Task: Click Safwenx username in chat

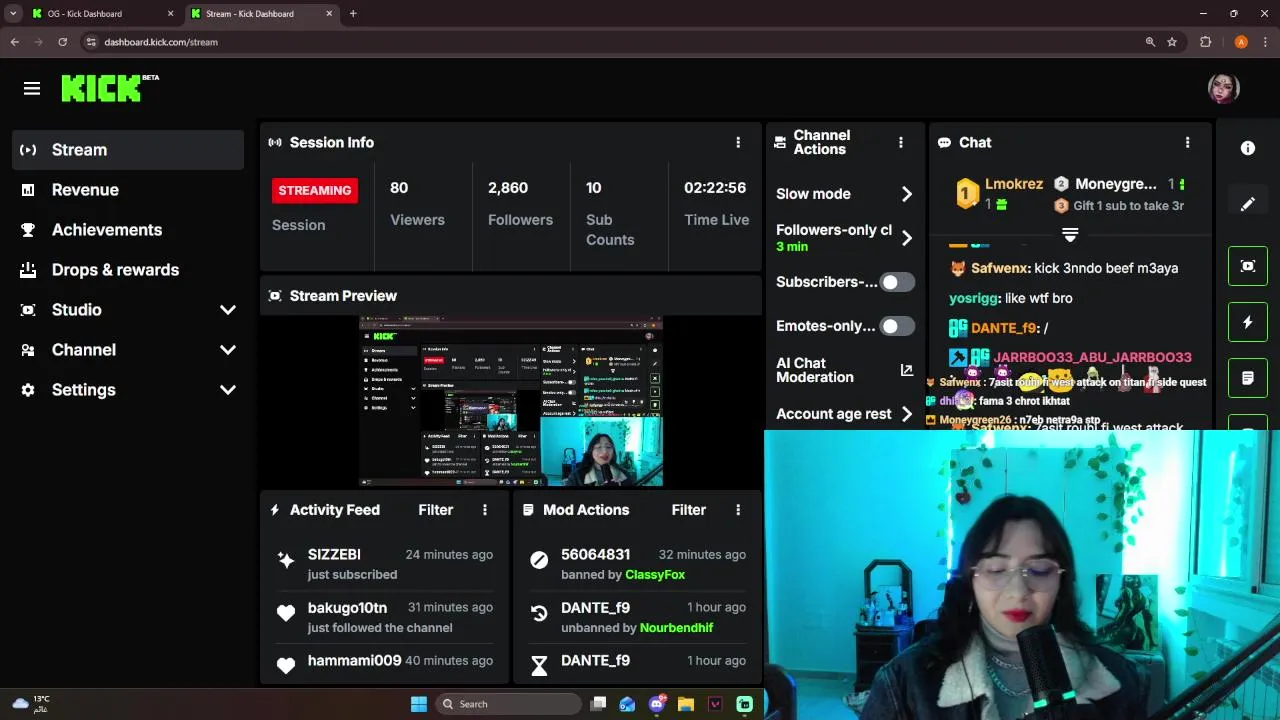Action: click(x=1000, y=268)
